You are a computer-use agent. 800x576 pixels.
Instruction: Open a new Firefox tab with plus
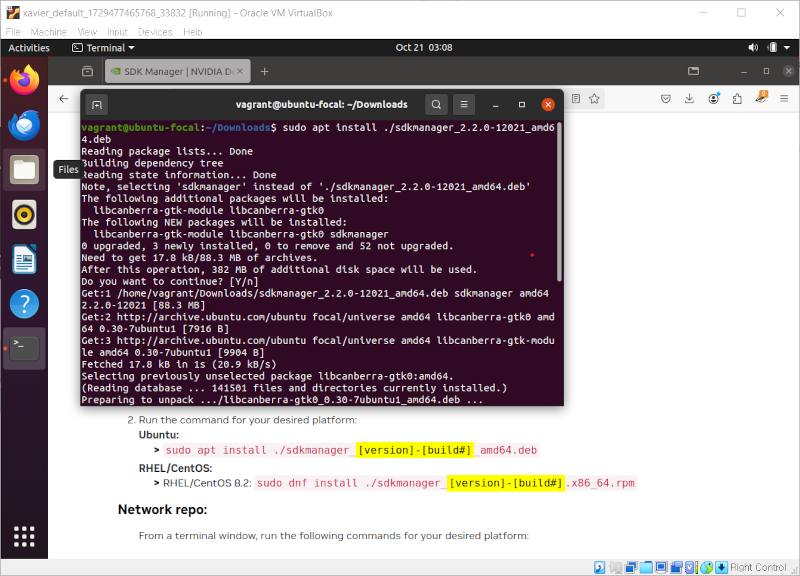tap(264, 71)
